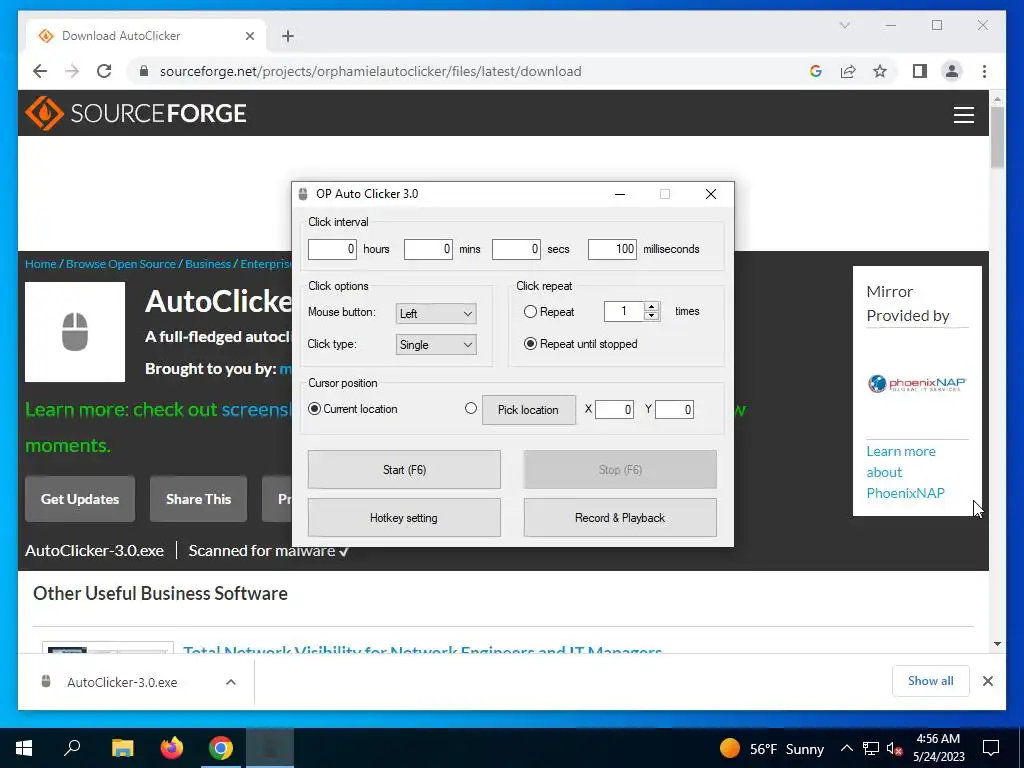
Task: Click the Start (F6) button
Action: [x=404, y=470]
